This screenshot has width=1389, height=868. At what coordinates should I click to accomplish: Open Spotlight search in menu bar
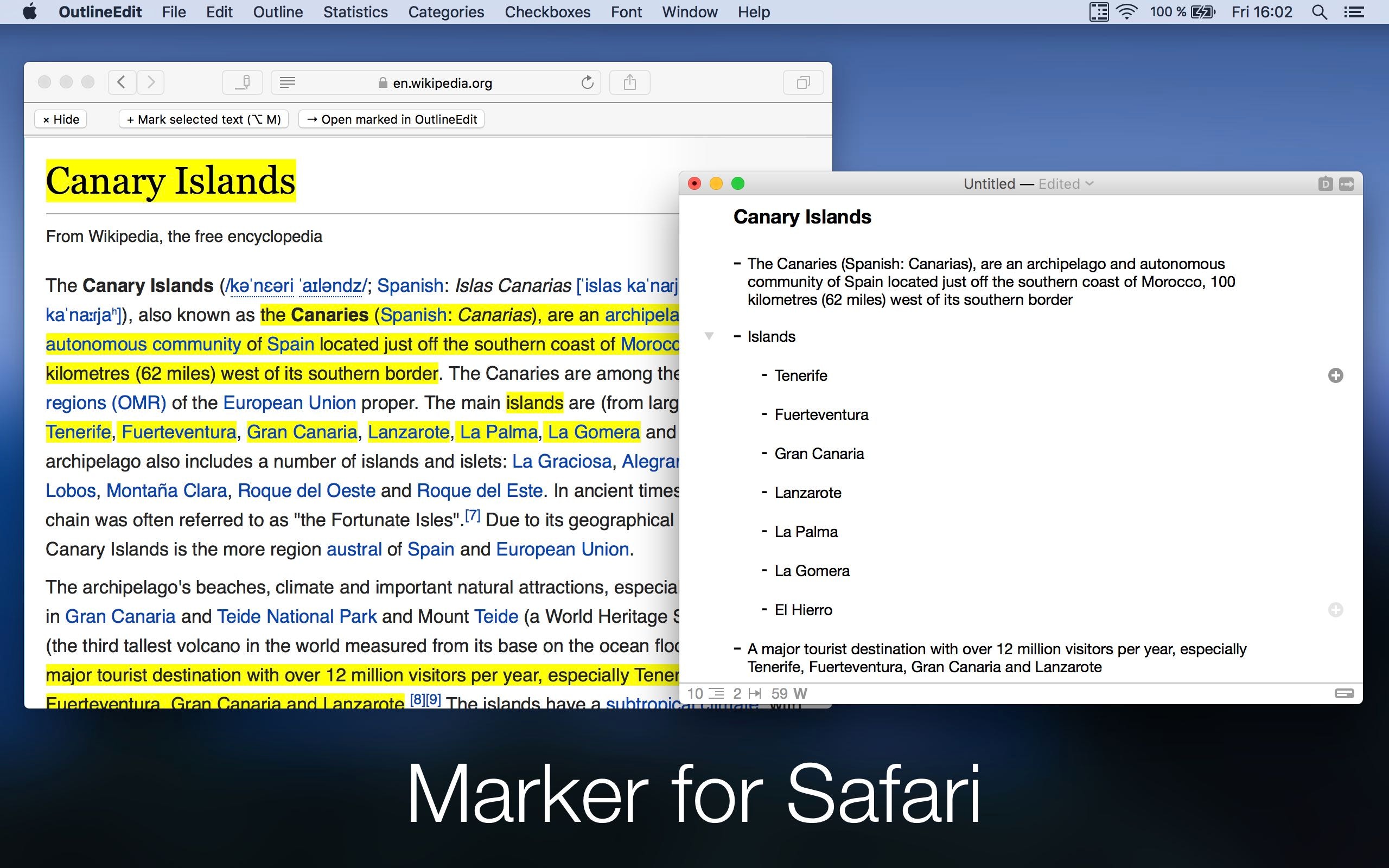click(x=1319, y=12)
